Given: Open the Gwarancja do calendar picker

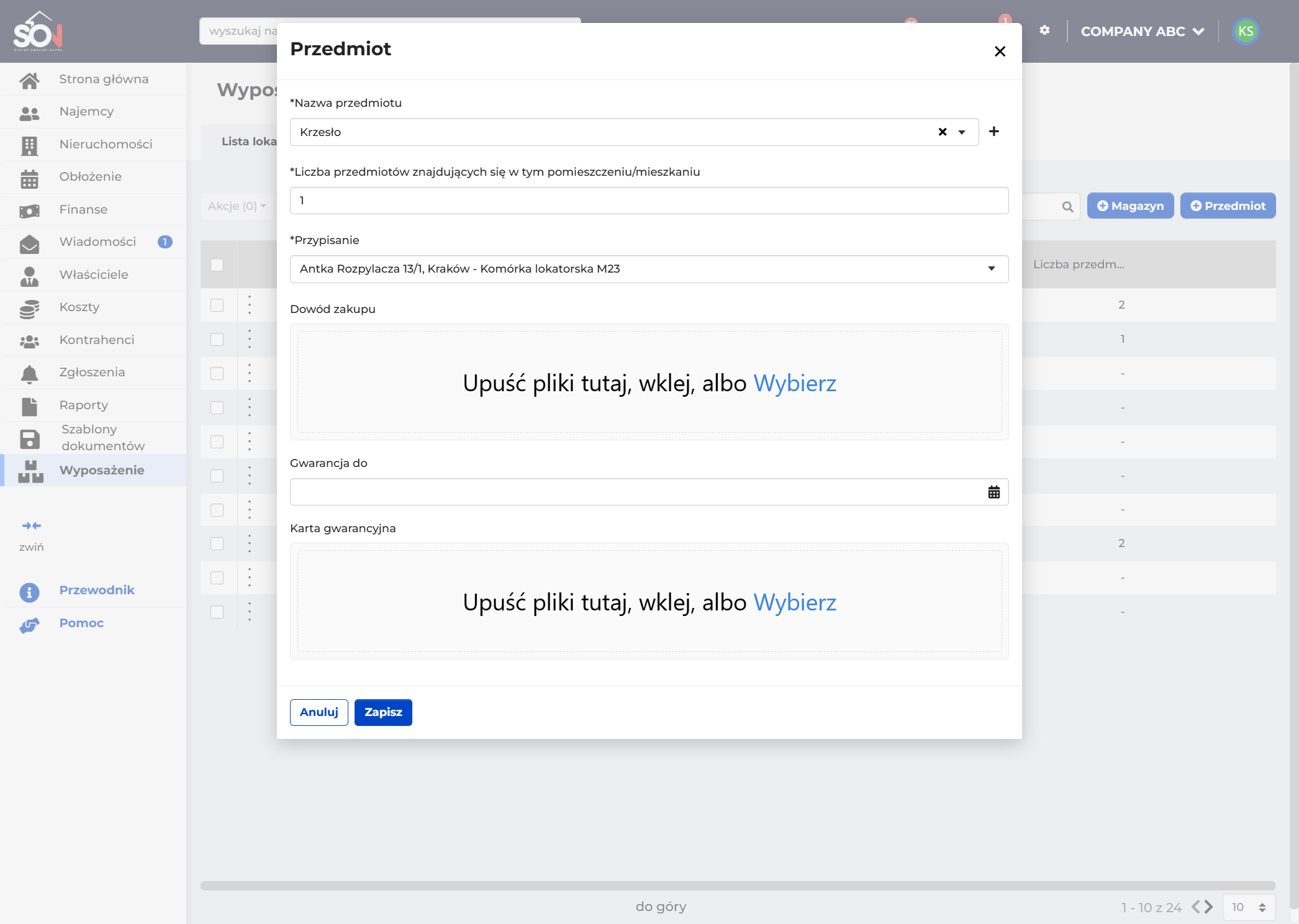Looking at the screenshot, I should coord(993,492).
